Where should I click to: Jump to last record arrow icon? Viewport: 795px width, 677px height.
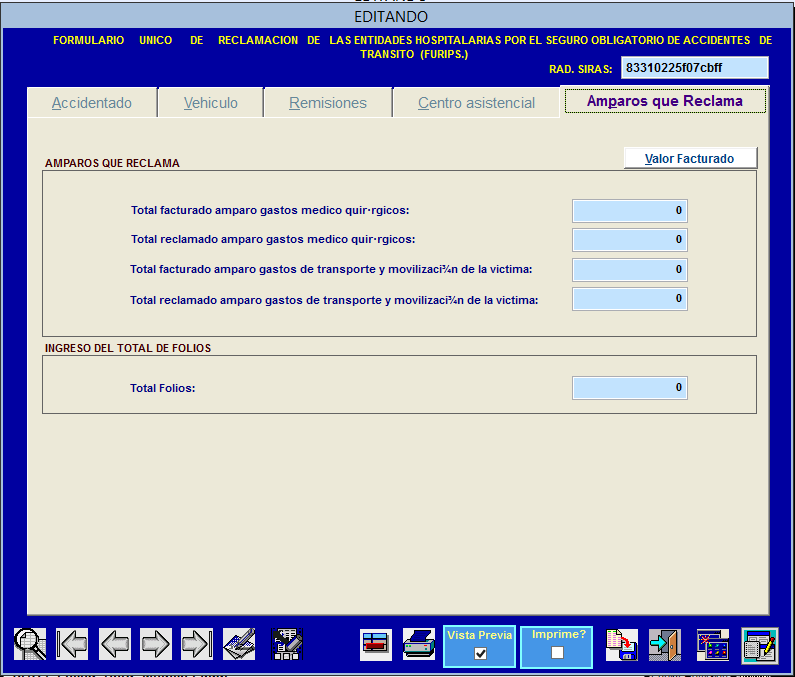197,644
